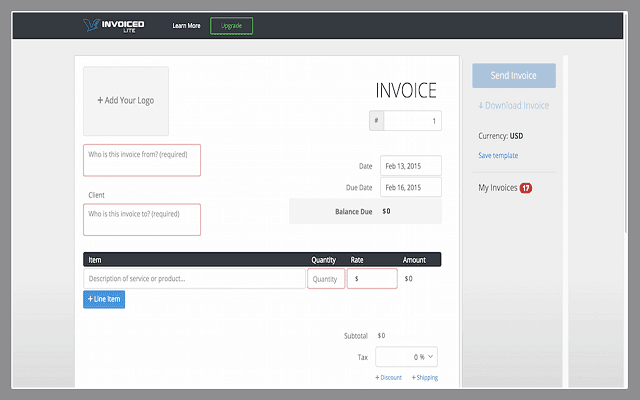Click the Invoiced Lite logo
Viewport: 640px width, 400px height.
(x=115, y=25)
